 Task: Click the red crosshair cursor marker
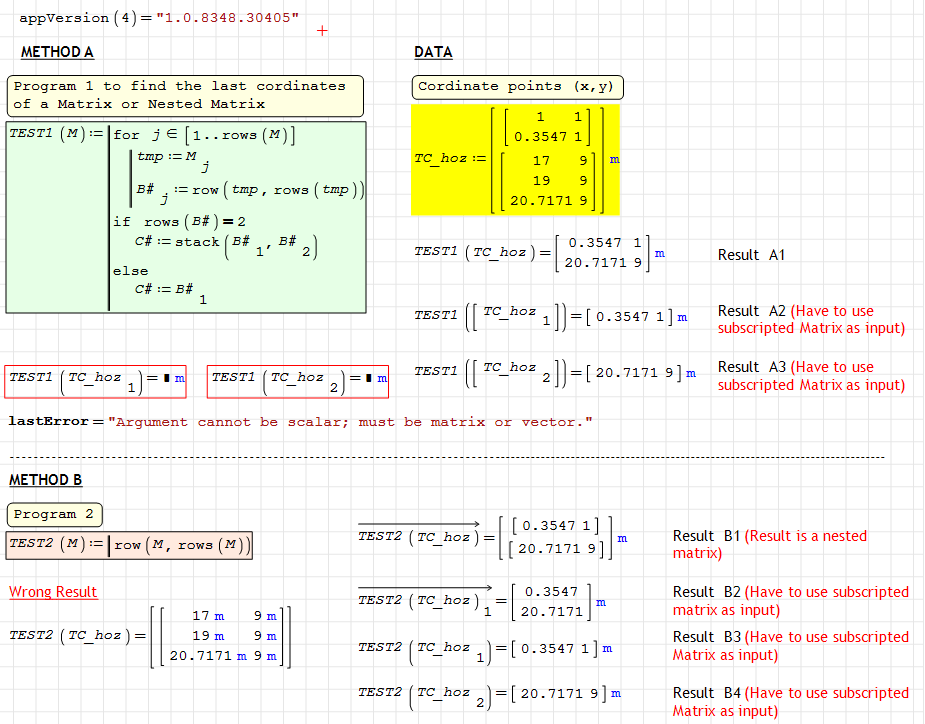click(322, 31)
